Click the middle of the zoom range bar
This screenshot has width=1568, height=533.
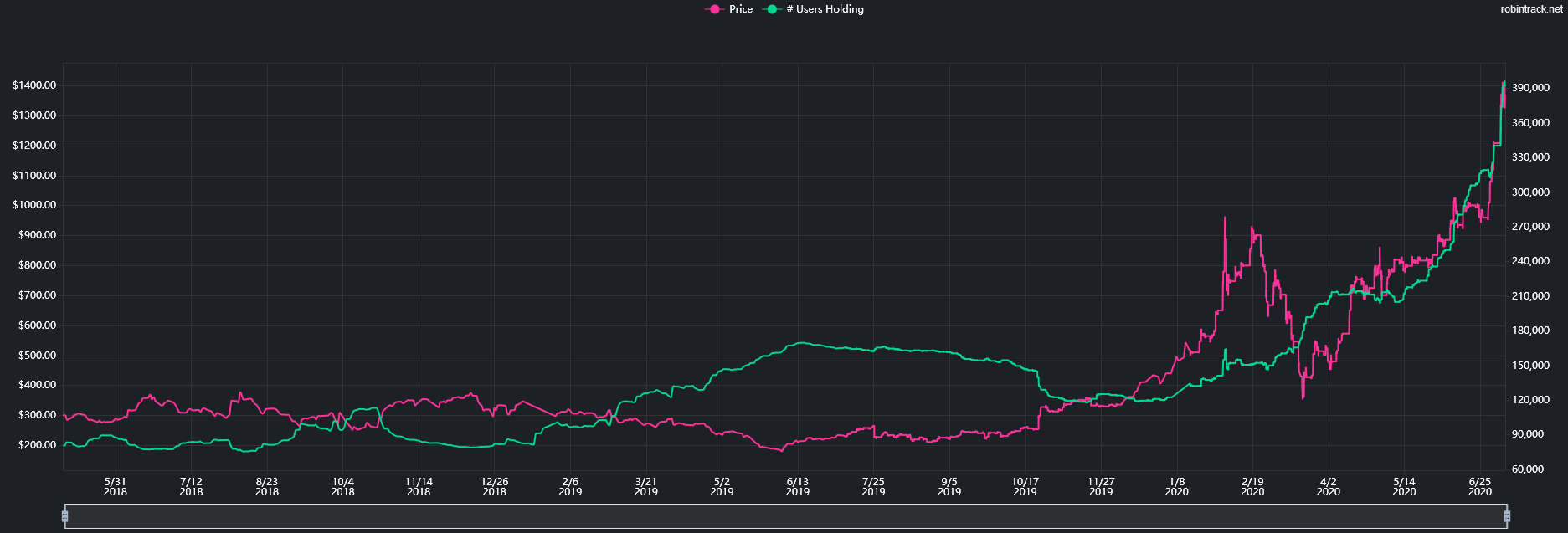click(x=785, y=516)
